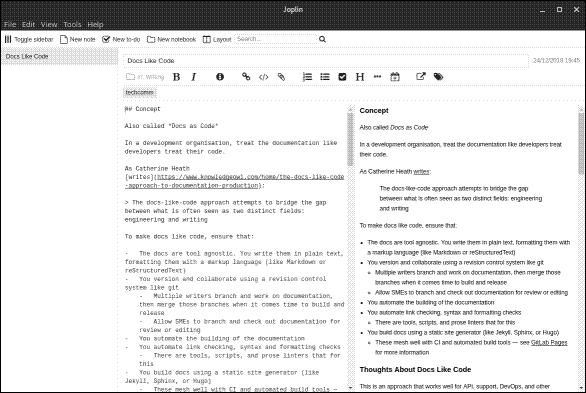This screenshot has height=393, width=586.
Task: Insert a bulleted list
Action: coord(325,77)
